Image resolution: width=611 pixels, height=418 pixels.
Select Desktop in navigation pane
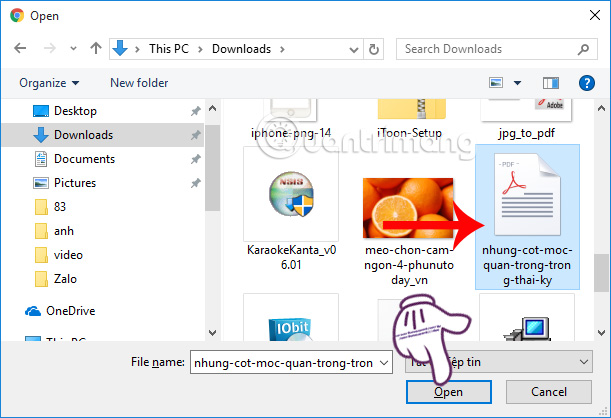tap(102, 111)
